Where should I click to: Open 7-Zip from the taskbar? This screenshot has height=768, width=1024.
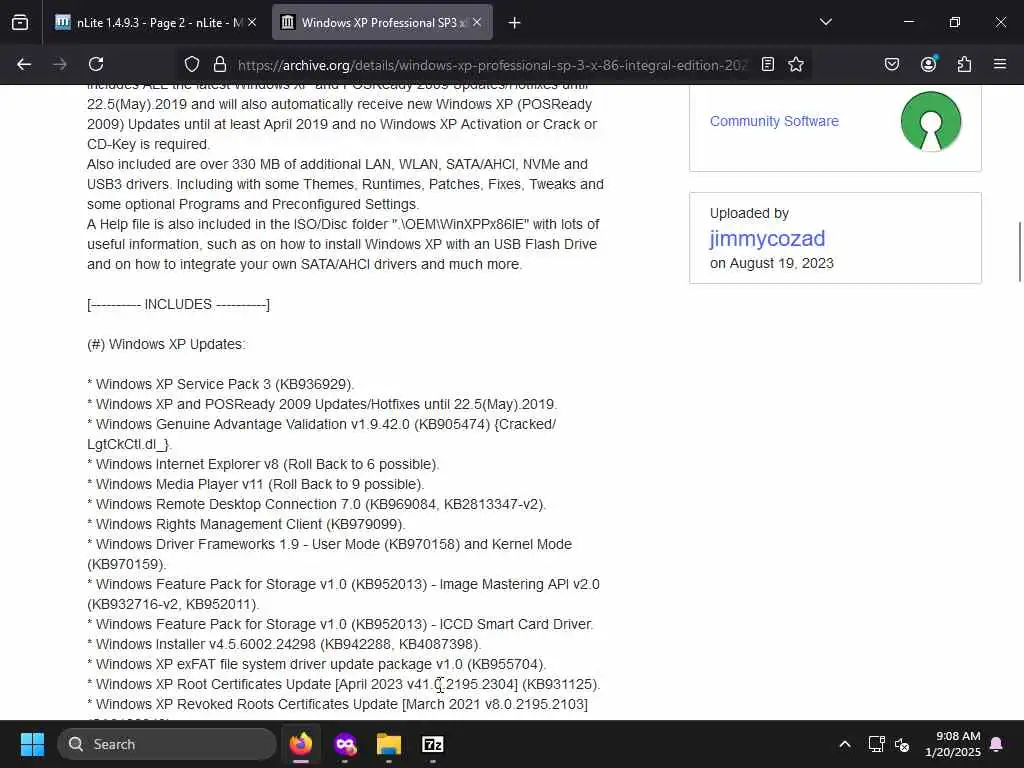tap(432, 744)
